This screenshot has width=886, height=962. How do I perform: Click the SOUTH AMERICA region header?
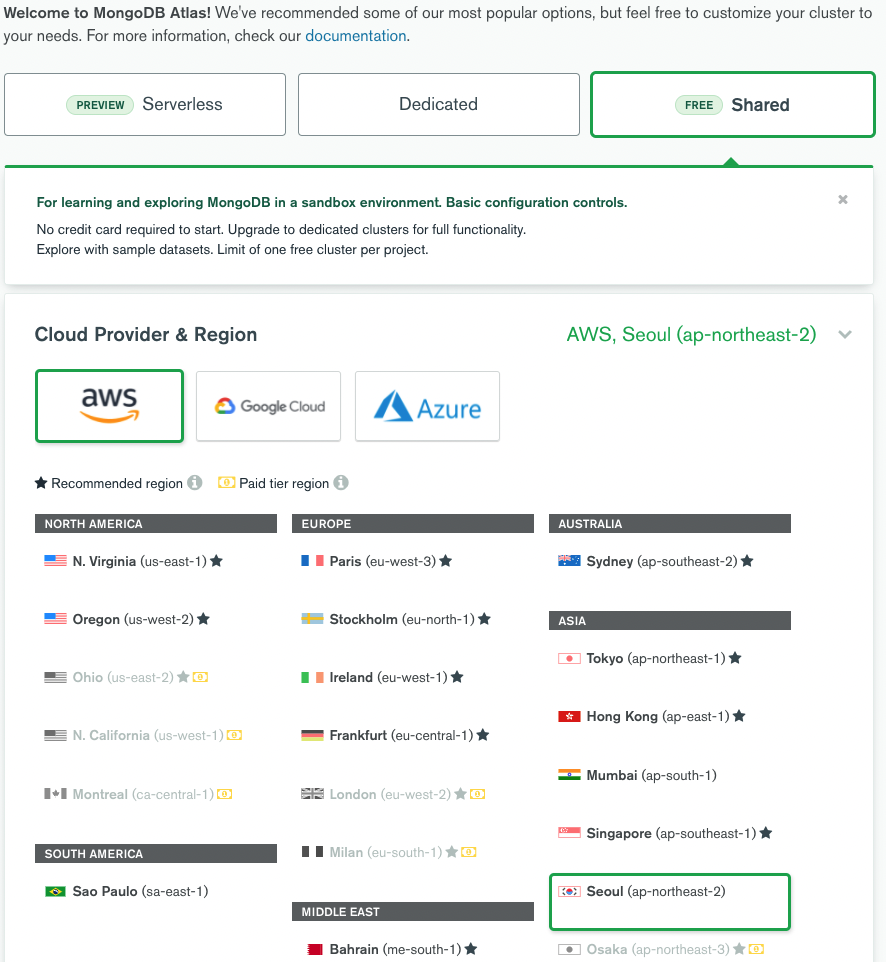click(156, 853)
